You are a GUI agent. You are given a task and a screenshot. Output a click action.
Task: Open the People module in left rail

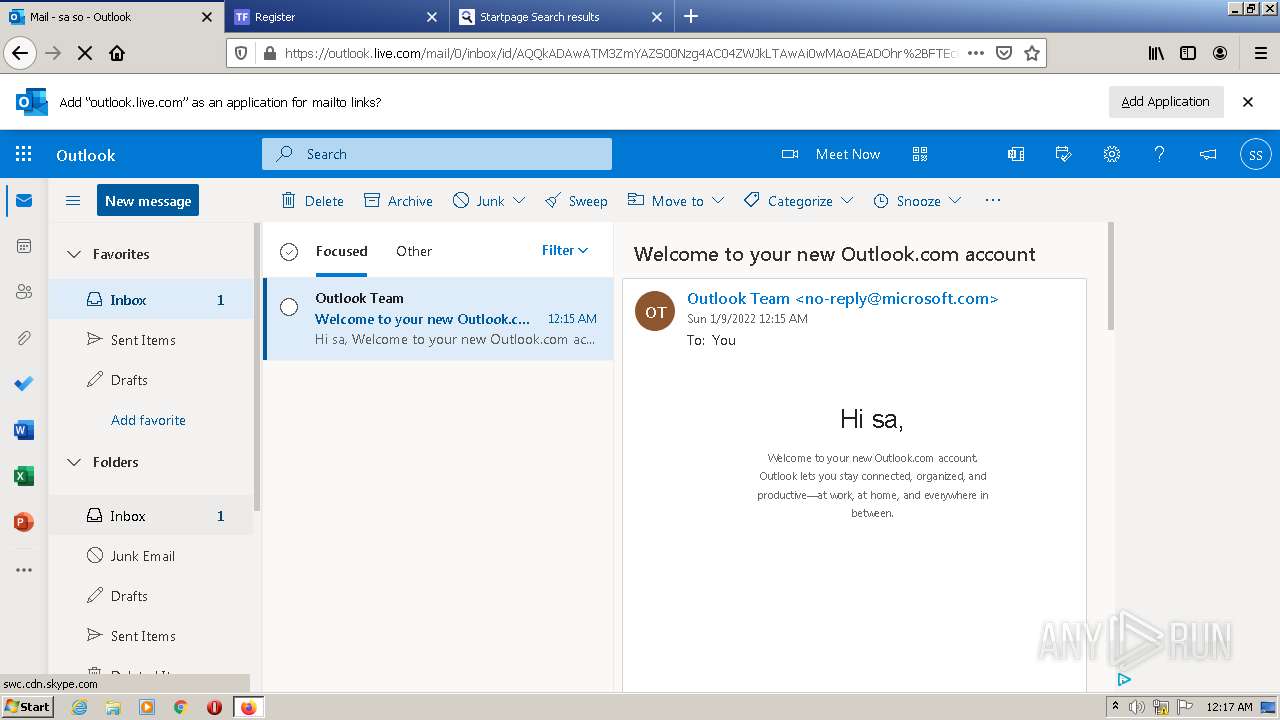click(24, 292)
